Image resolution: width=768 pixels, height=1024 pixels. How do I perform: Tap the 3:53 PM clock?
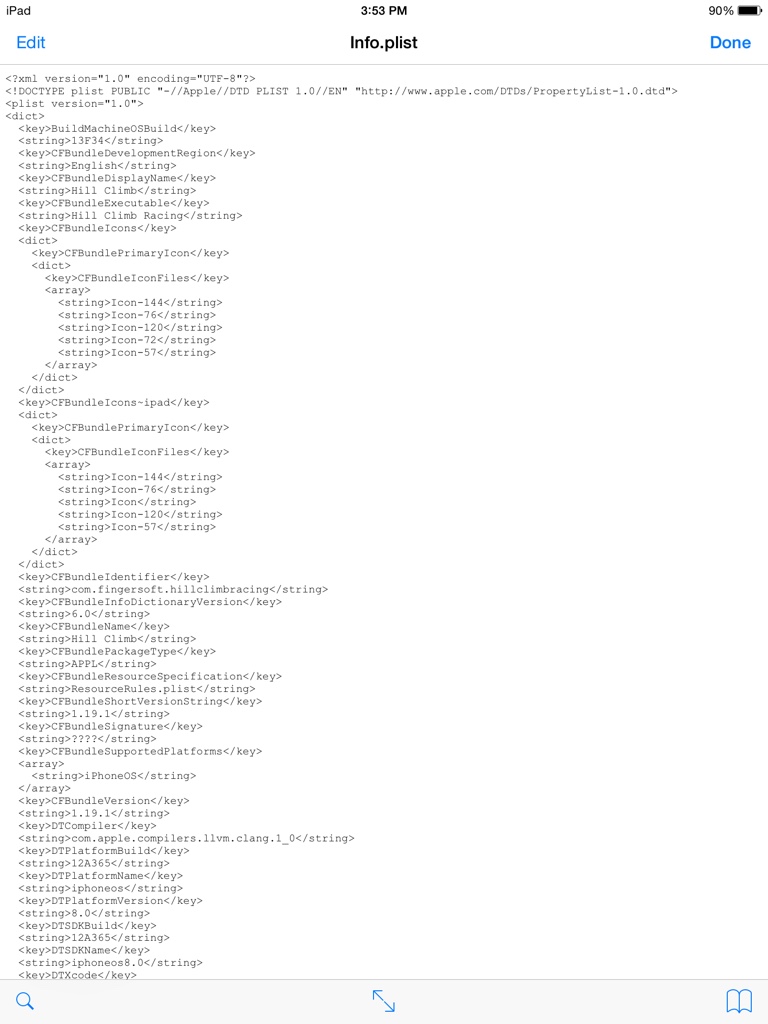coord(383,10)
